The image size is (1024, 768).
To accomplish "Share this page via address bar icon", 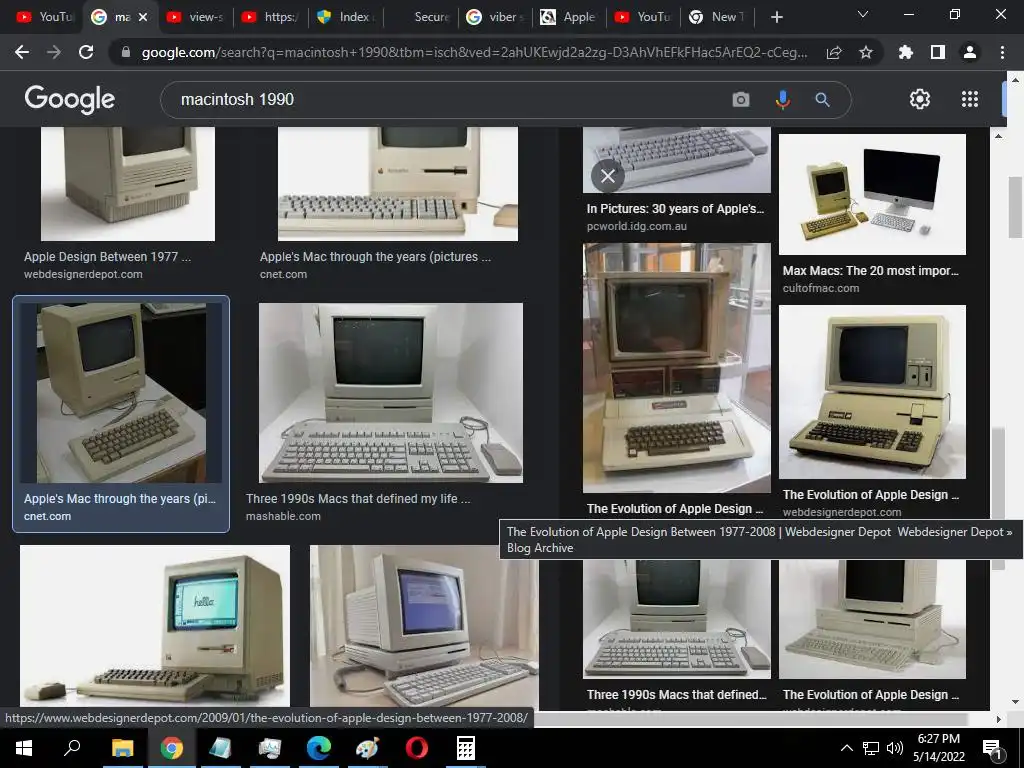I will tap(834, 52).
